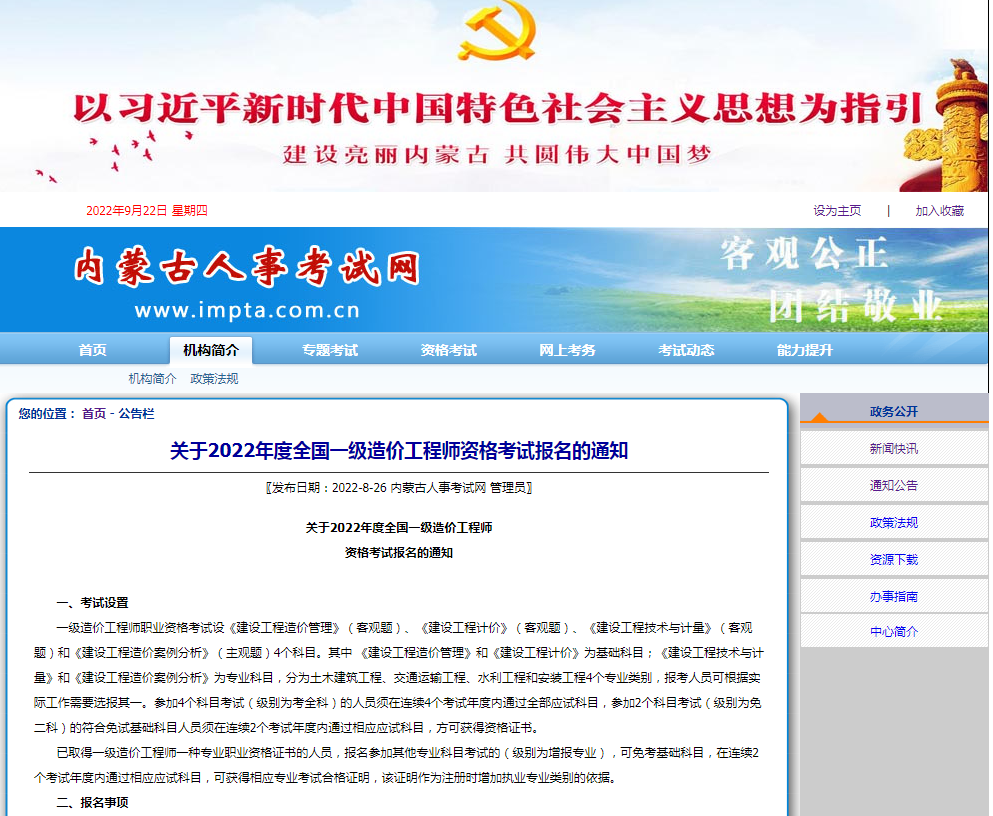Open 办事指南 in the sidebar
993x816 pixels.
click(893, 597)
